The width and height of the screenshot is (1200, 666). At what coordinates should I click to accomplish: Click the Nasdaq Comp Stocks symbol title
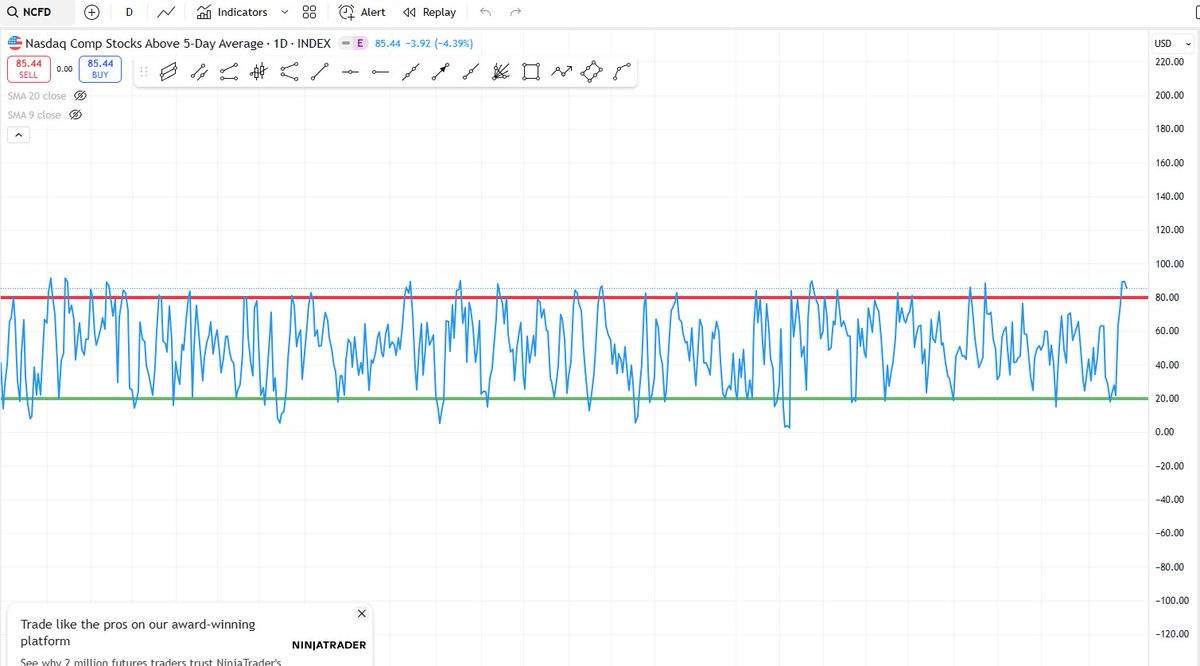click(178, 43)
